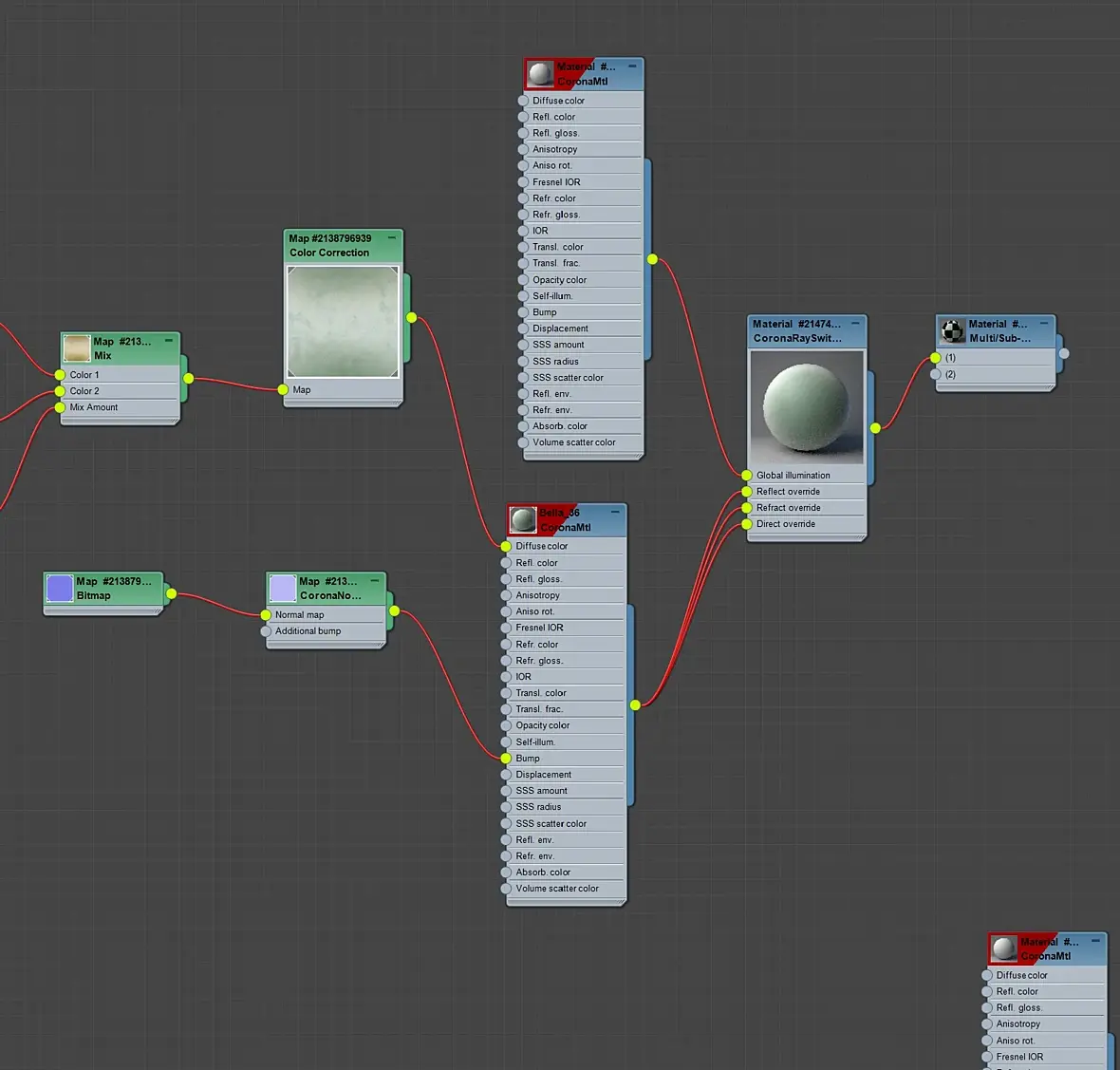Click the blue preview icon on Bitmap node
Screen dimensions: 1120x1070
(59, 588)
